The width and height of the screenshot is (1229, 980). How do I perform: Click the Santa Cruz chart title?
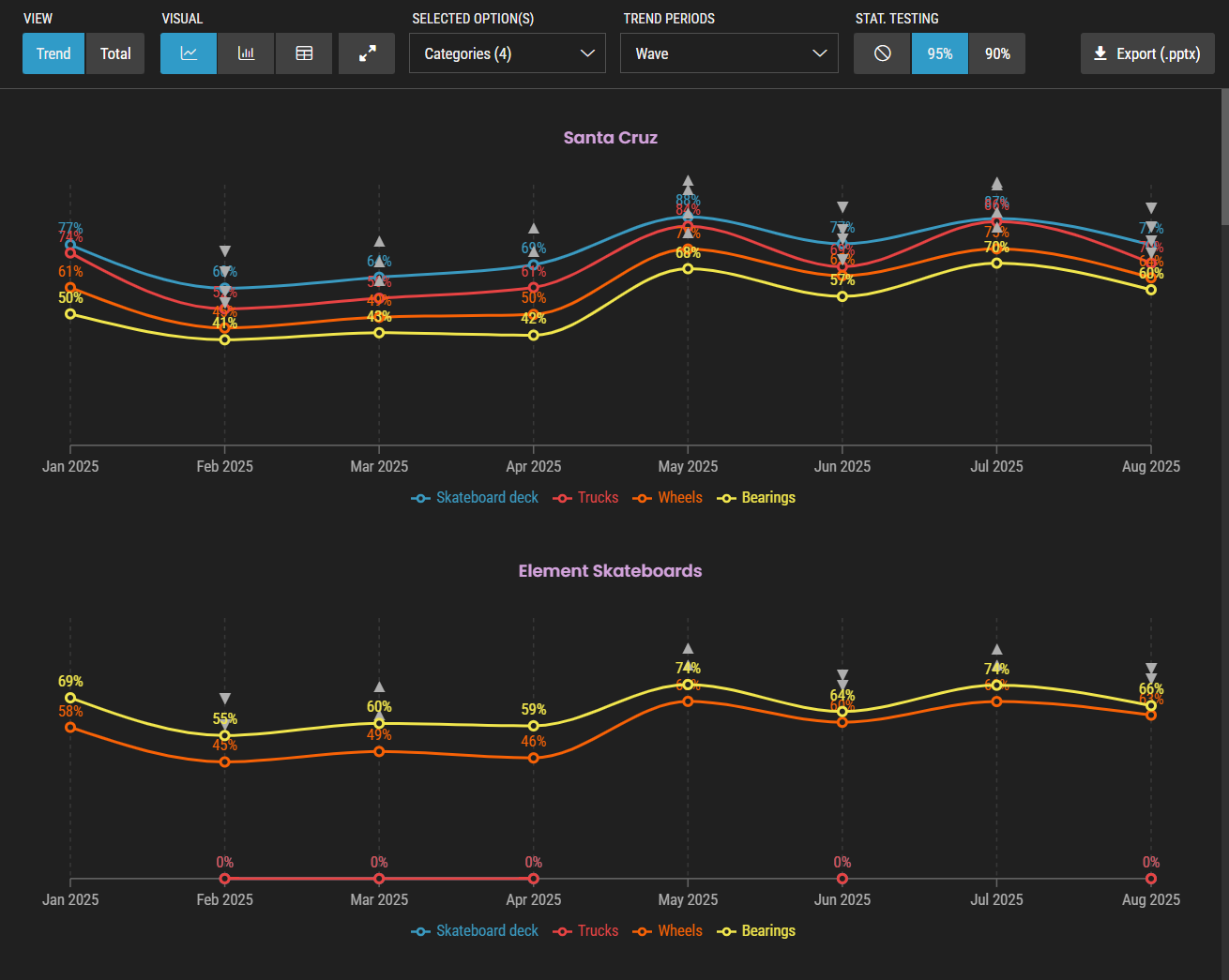(611, 138)
